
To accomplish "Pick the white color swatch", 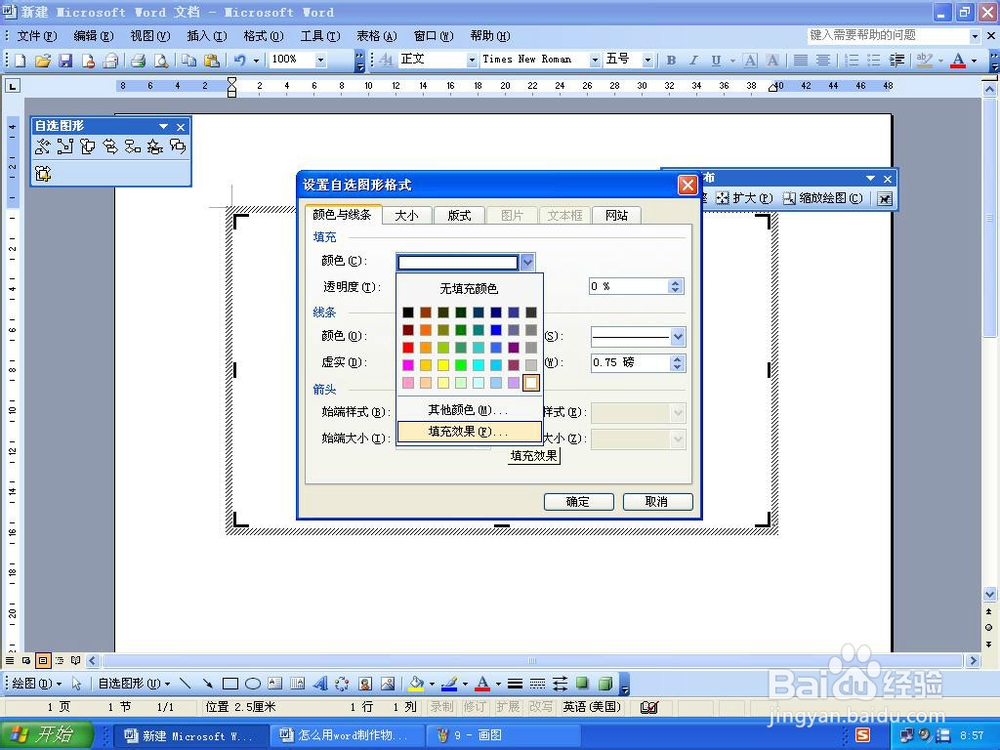I will click(x=531, y=383).
